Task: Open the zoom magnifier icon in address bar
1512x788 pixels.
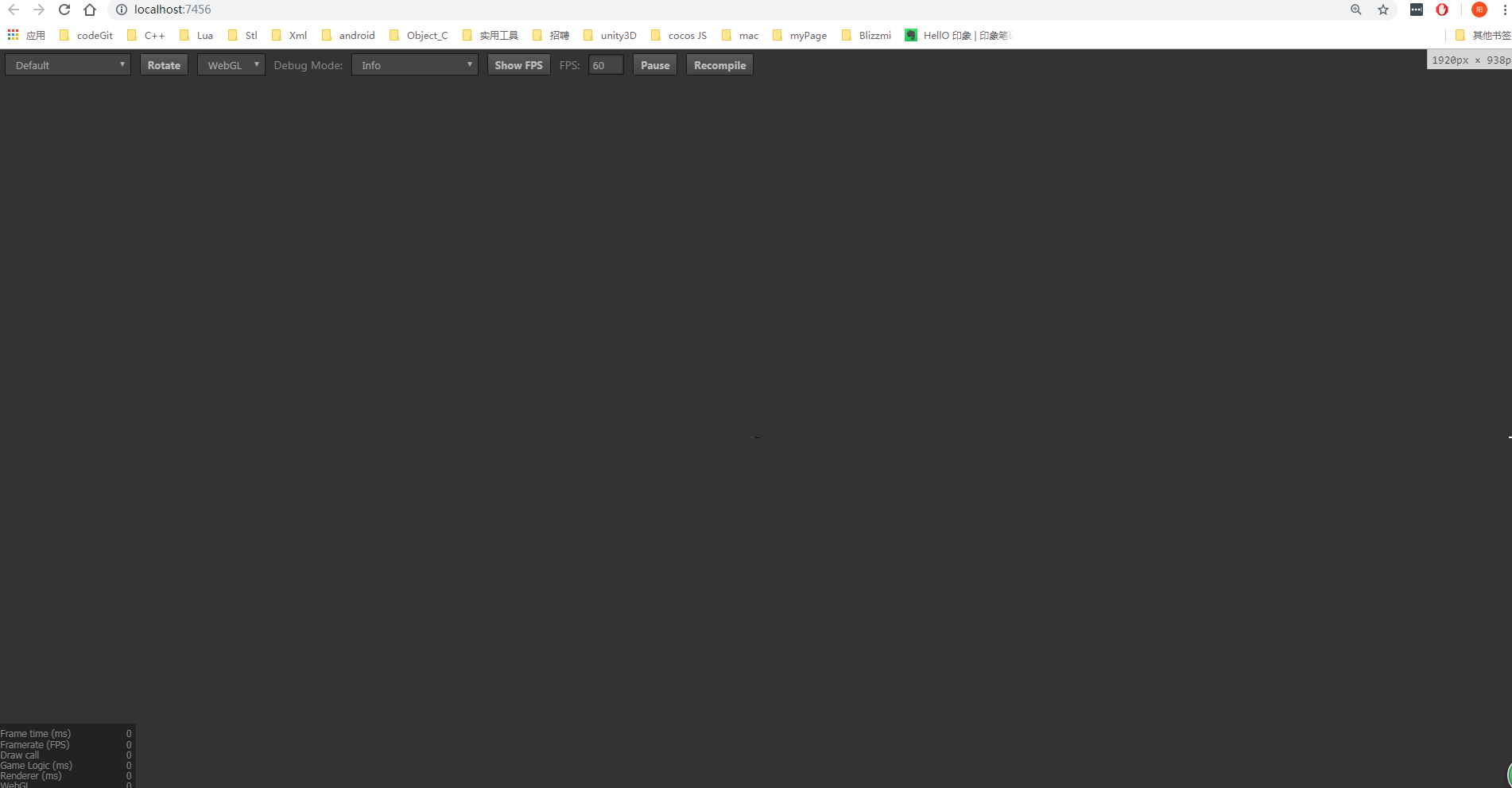Action: [x=1356, y=10]
